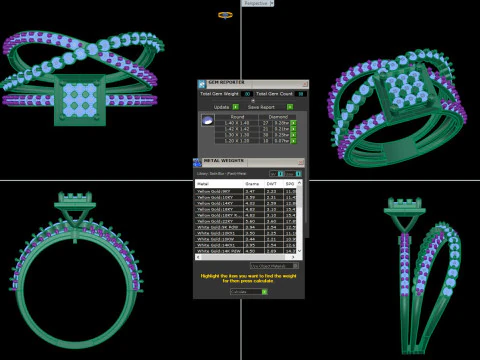Select the Yellow Gold 22KY row

pyautogui.click(x=246, y=221)
